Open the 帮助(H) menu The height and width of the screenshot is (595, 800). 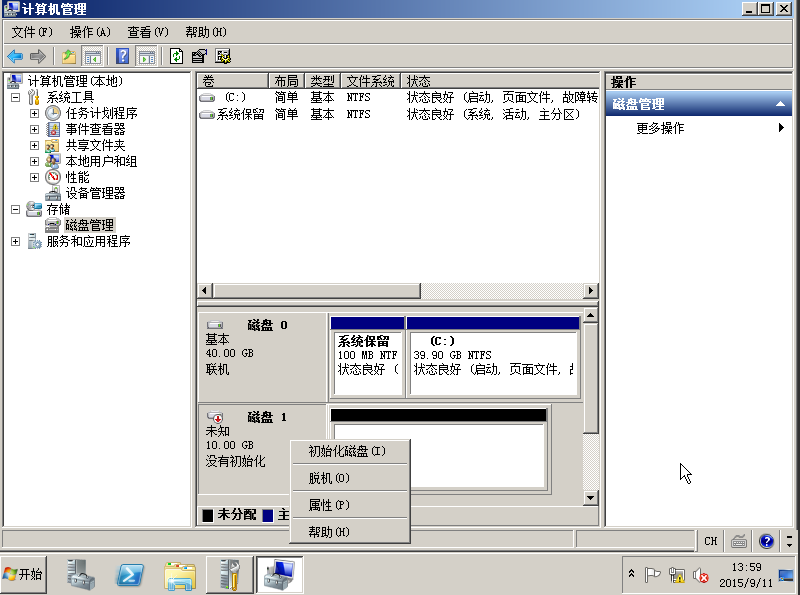tap(206, 32)
